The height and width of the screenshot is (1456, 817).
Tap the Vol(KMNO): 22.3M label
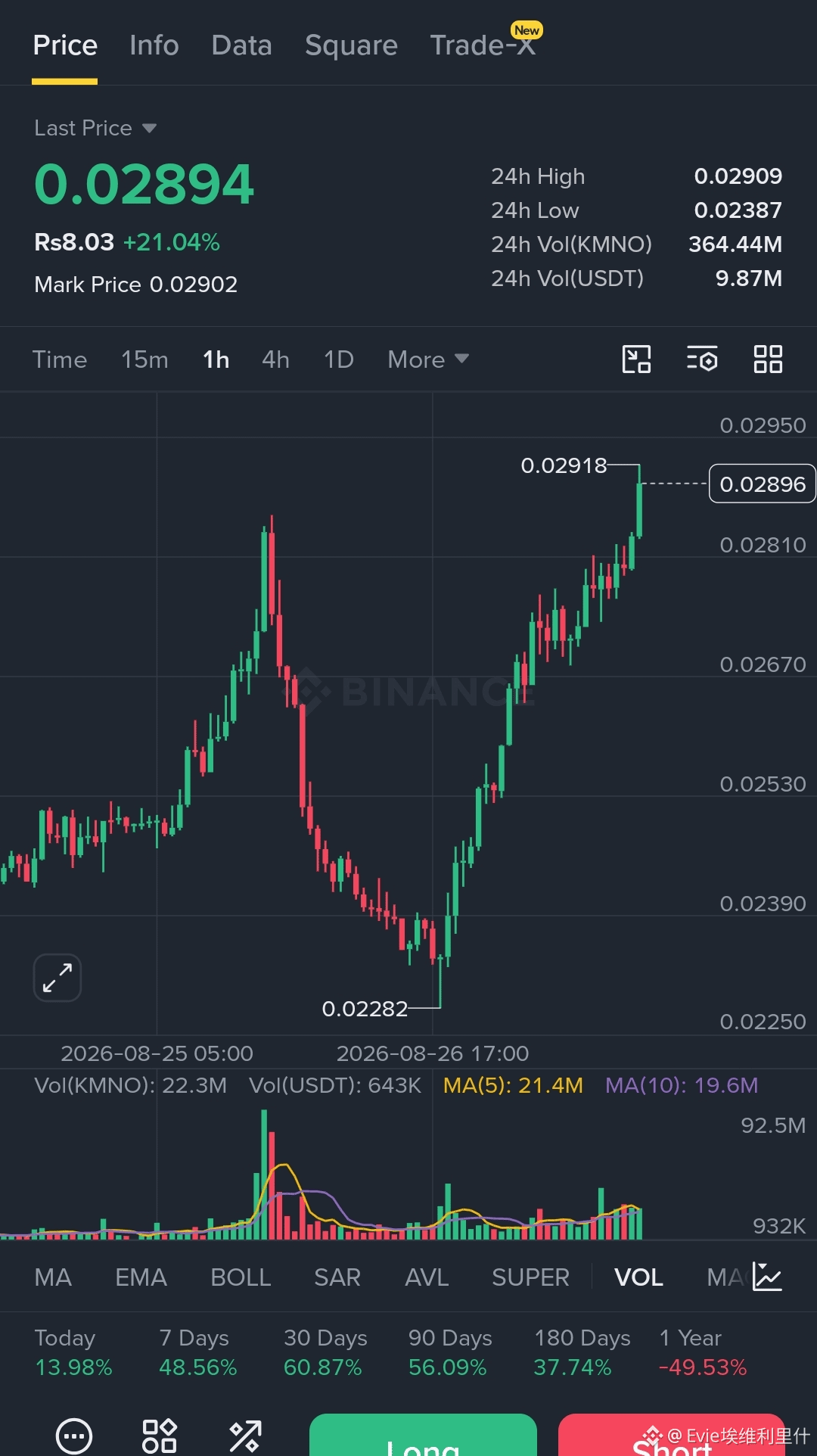click(131, 1085)
